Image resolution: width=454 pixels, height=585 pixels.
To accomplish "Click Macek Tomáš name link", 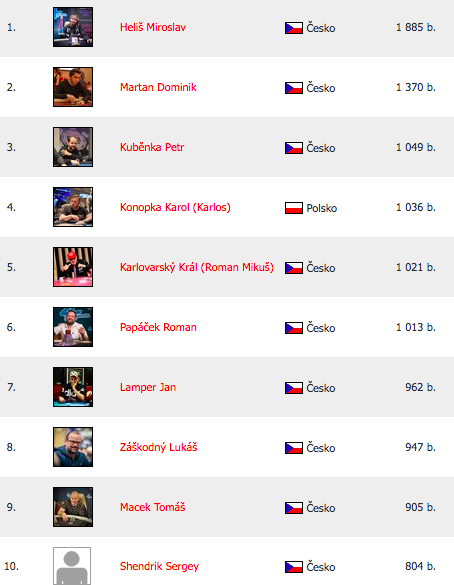I will click(152, 507).
